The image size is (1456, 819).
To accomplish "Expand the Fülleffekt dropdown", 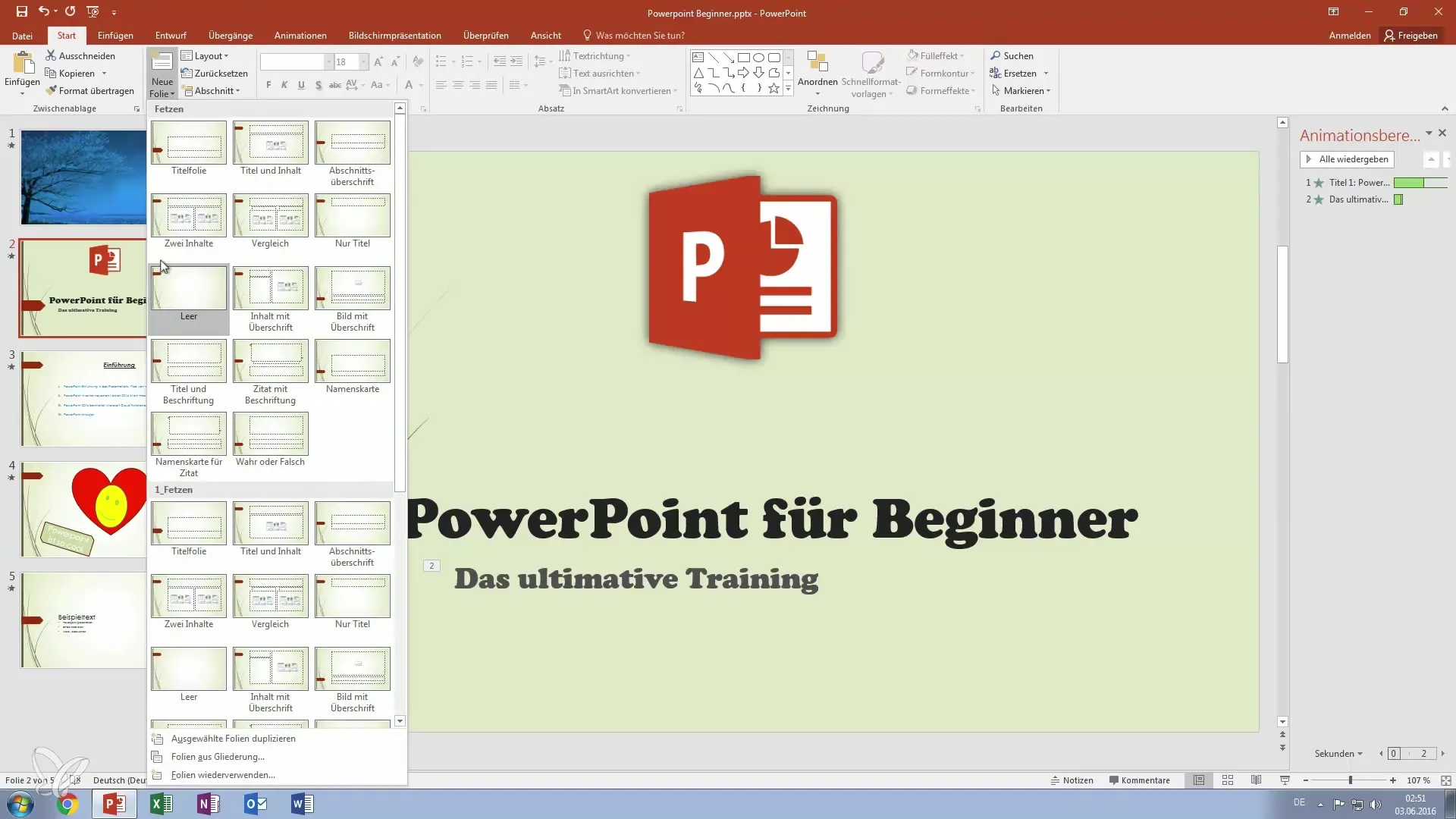I will tap(936, 55).
